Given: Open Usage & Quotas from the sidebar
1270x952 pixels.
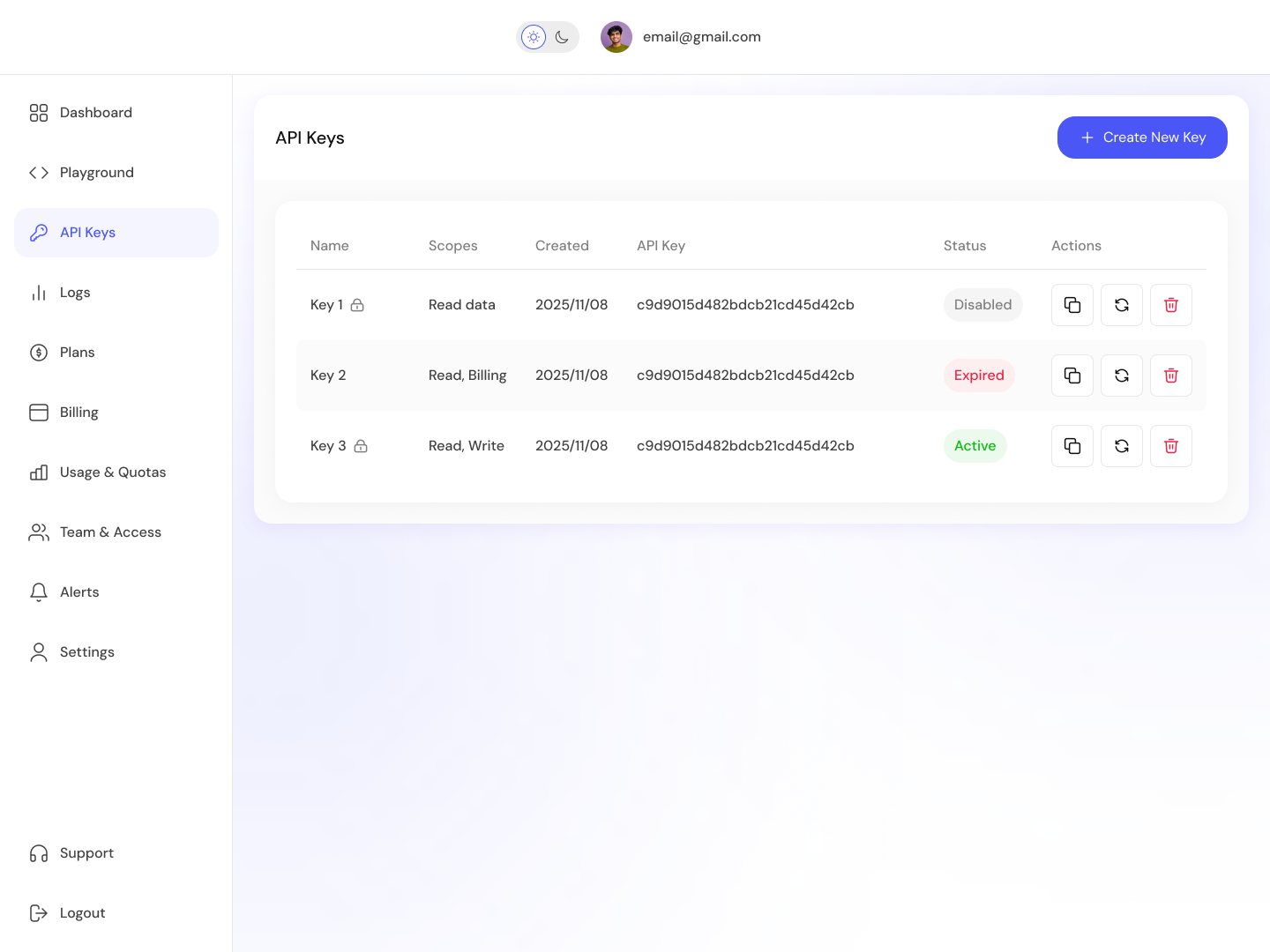Looking at the screenshot, I should 112,472.
